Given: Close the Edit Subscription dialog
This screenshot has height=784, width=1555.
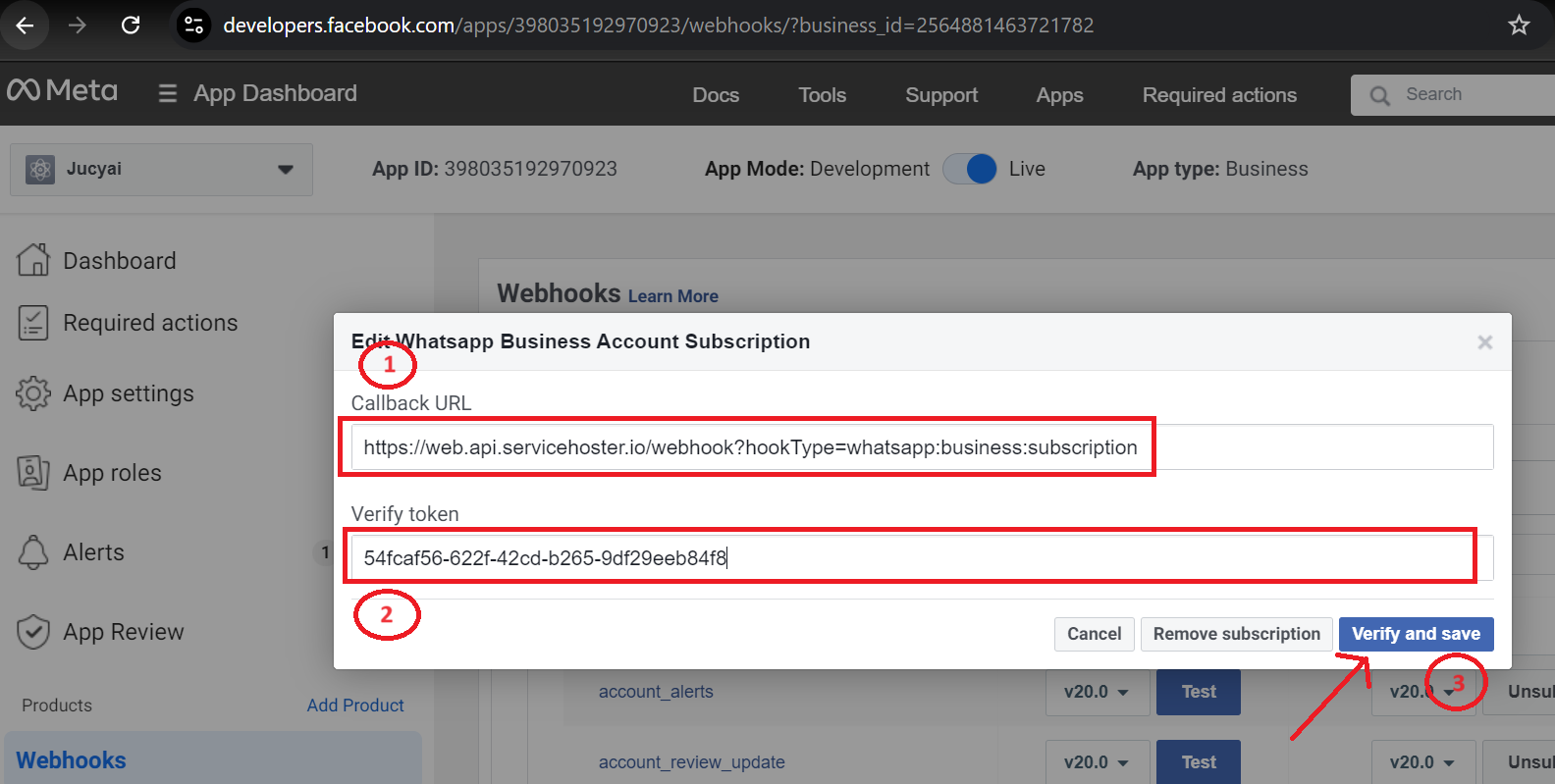Looking at the screenshot, I should pyautogui.click(x=1485, y=341).
